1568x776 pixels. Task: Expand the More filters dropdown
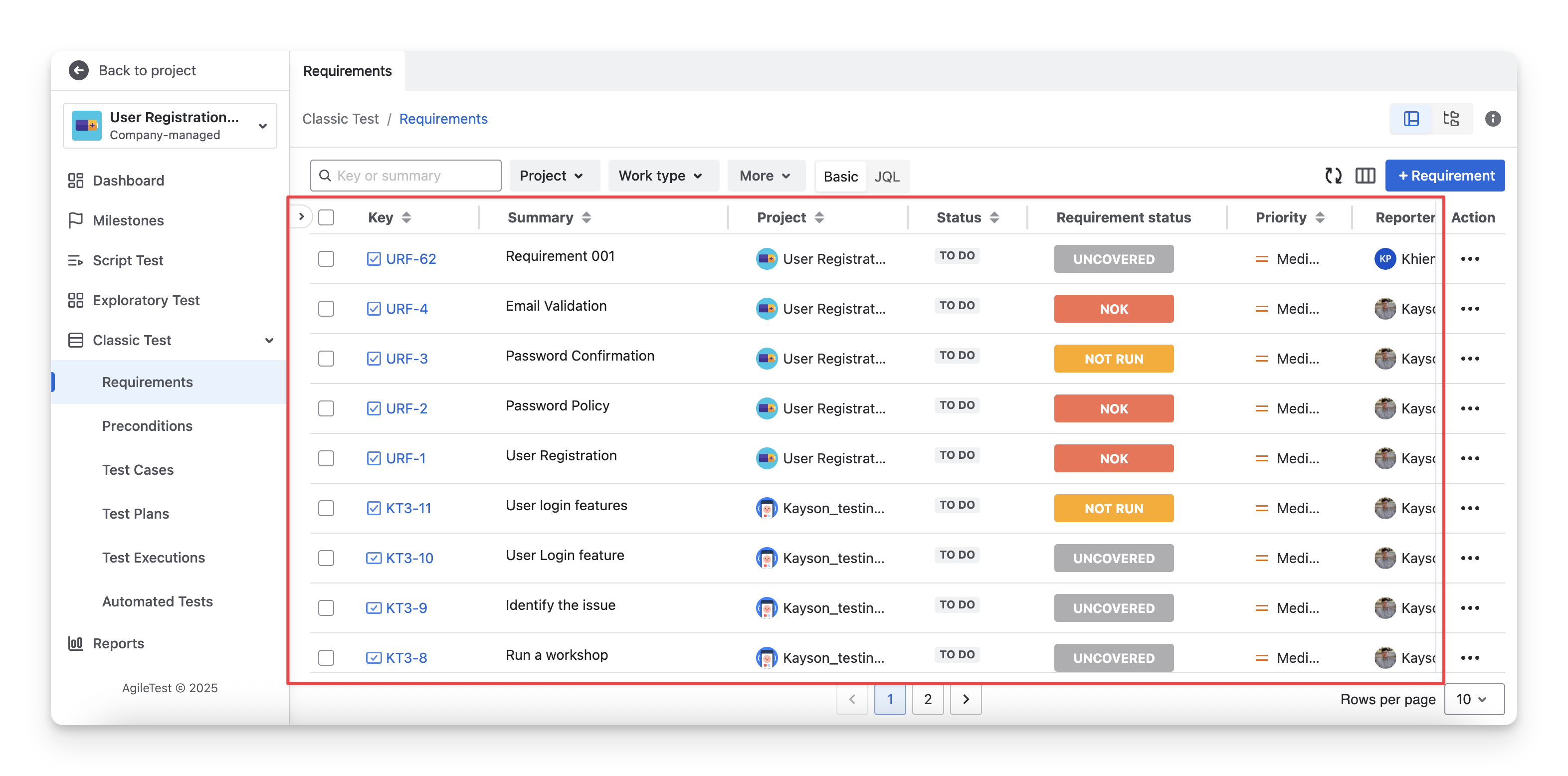(765, 176)
